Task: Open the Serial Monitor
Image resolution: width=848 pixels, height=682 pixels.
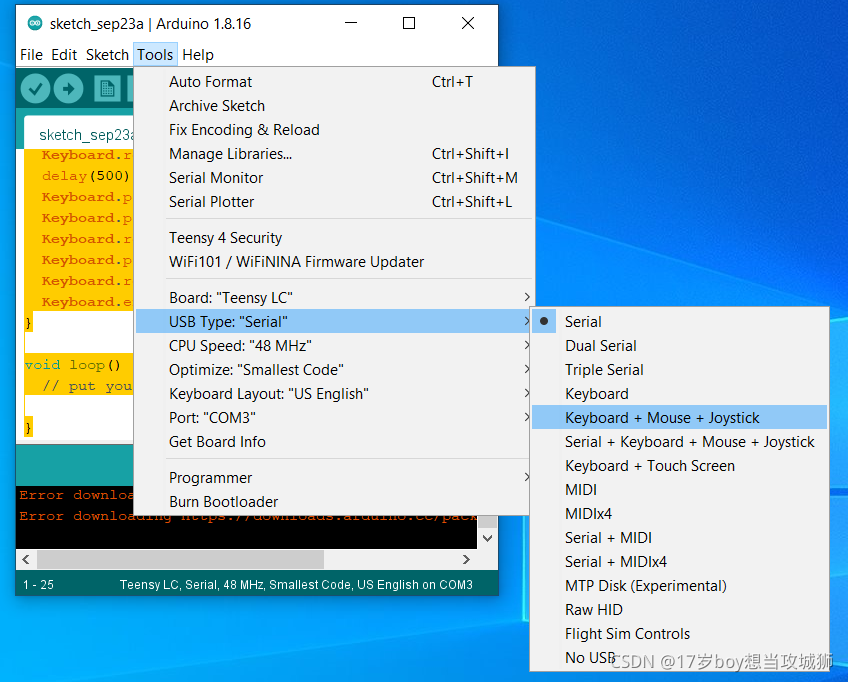Action: pos(333,178)
